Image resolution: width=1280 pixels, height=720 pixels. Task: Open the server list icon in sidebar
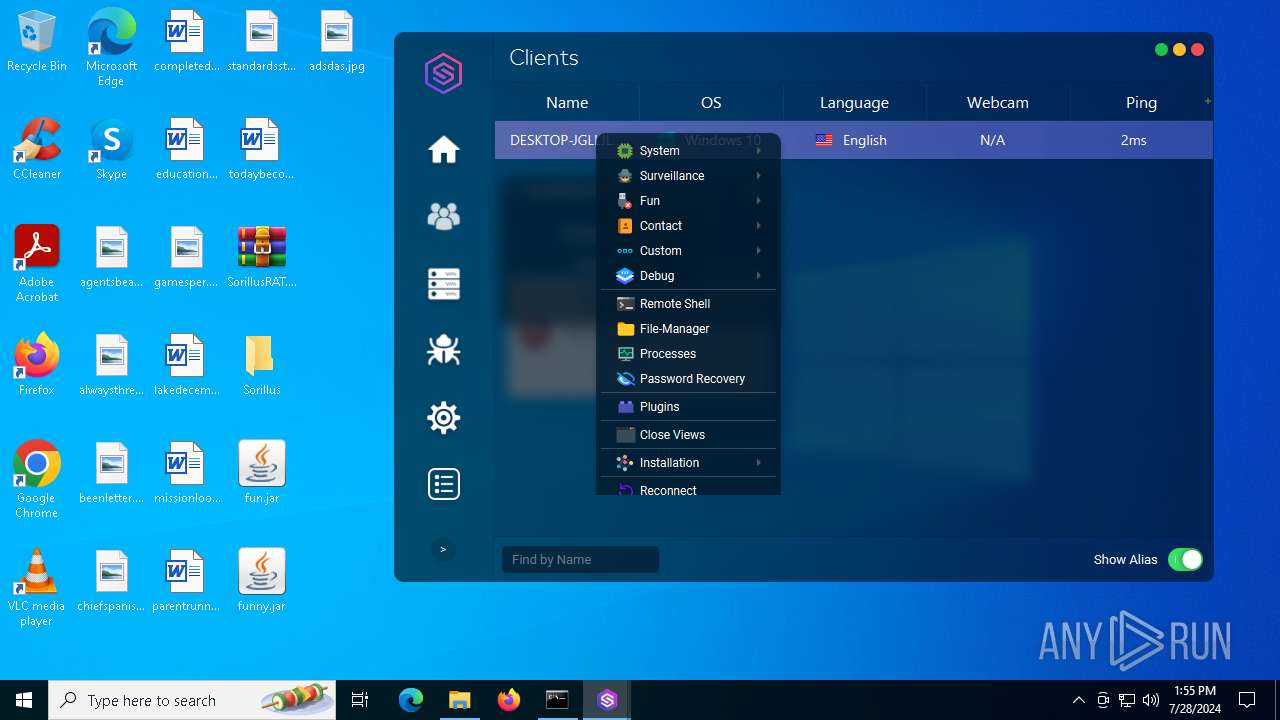click(443, 284)
